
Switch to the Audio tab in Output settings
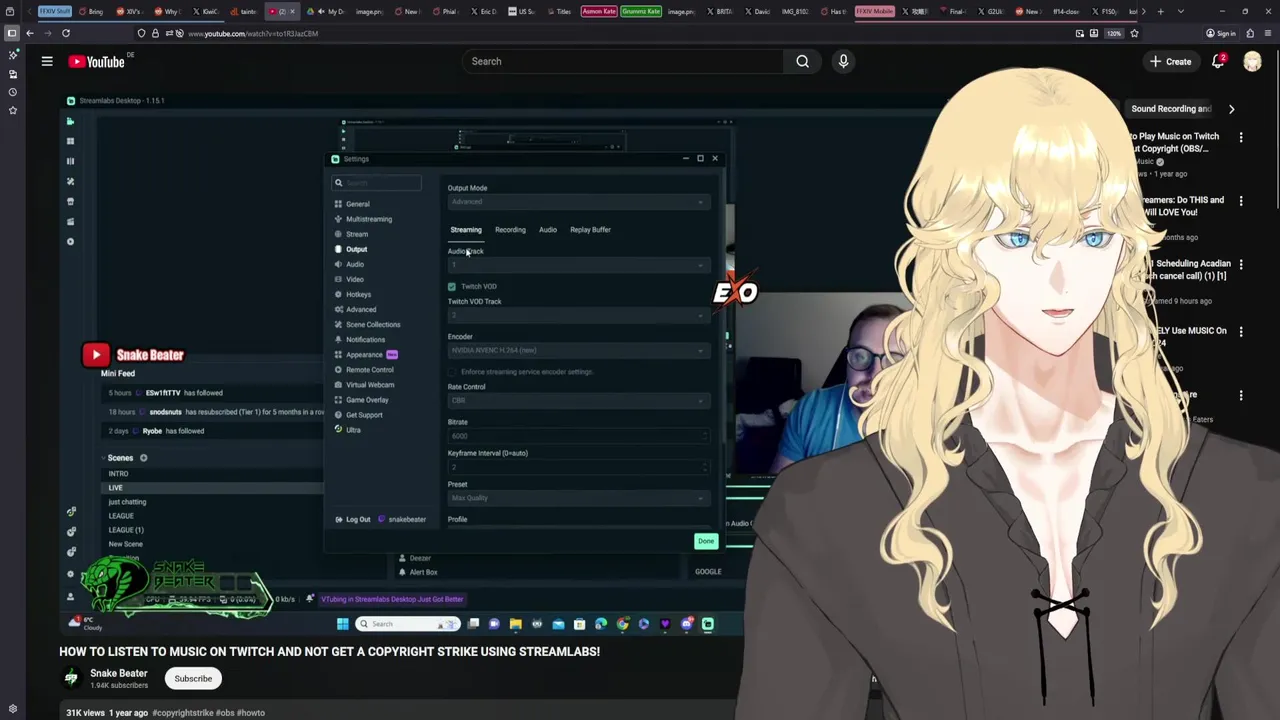point(548,230)
